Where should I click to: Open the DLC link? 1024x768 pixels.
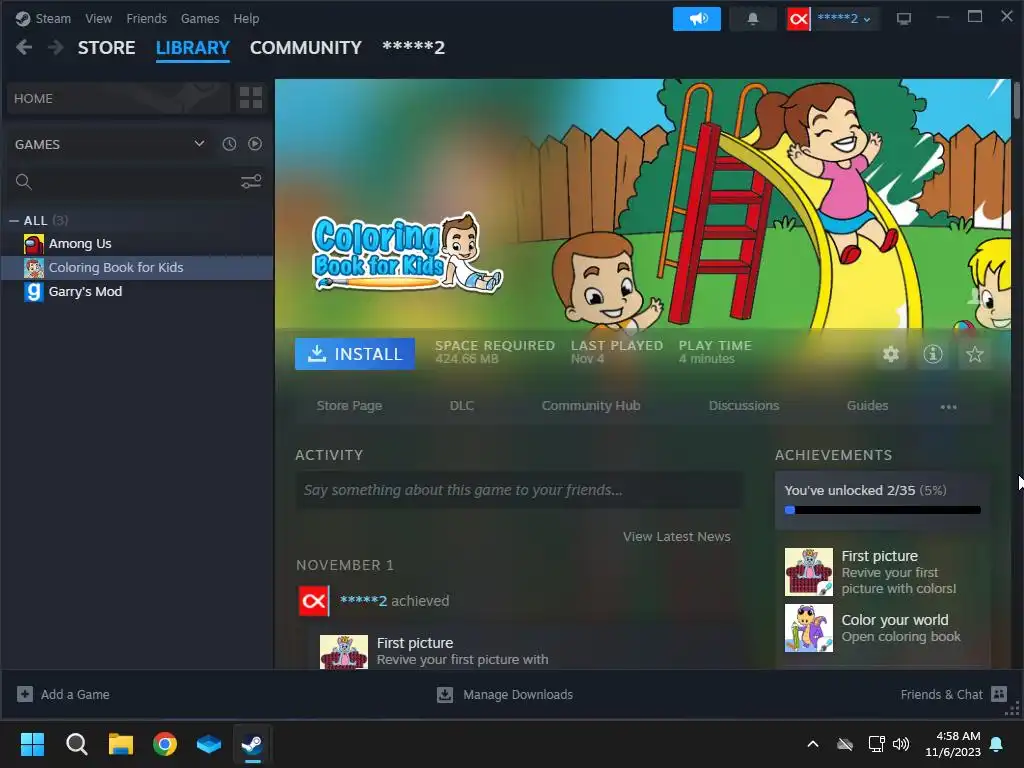click(x=462, y=406)
